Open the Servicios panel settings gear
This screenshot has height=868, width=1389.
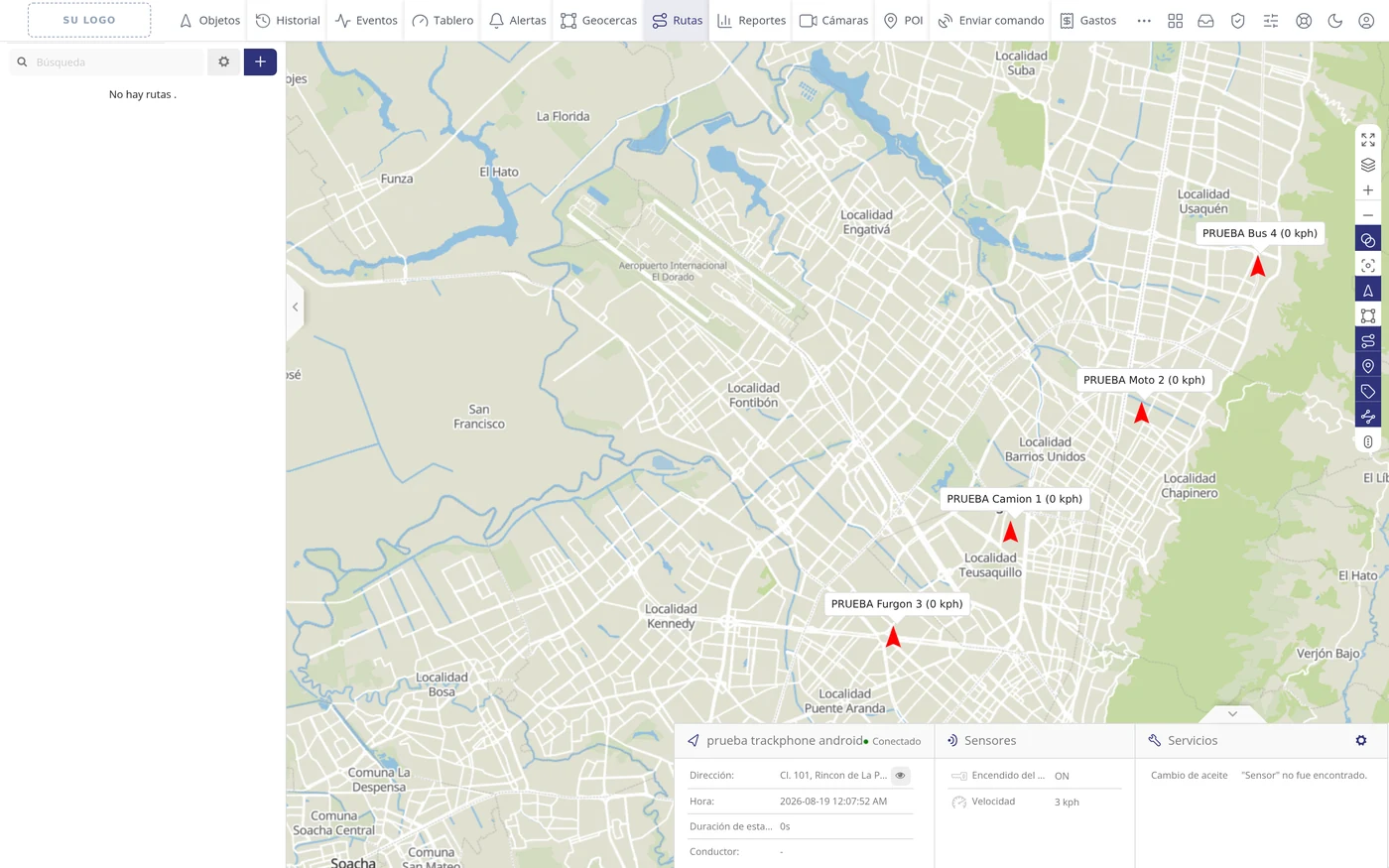1361,741
